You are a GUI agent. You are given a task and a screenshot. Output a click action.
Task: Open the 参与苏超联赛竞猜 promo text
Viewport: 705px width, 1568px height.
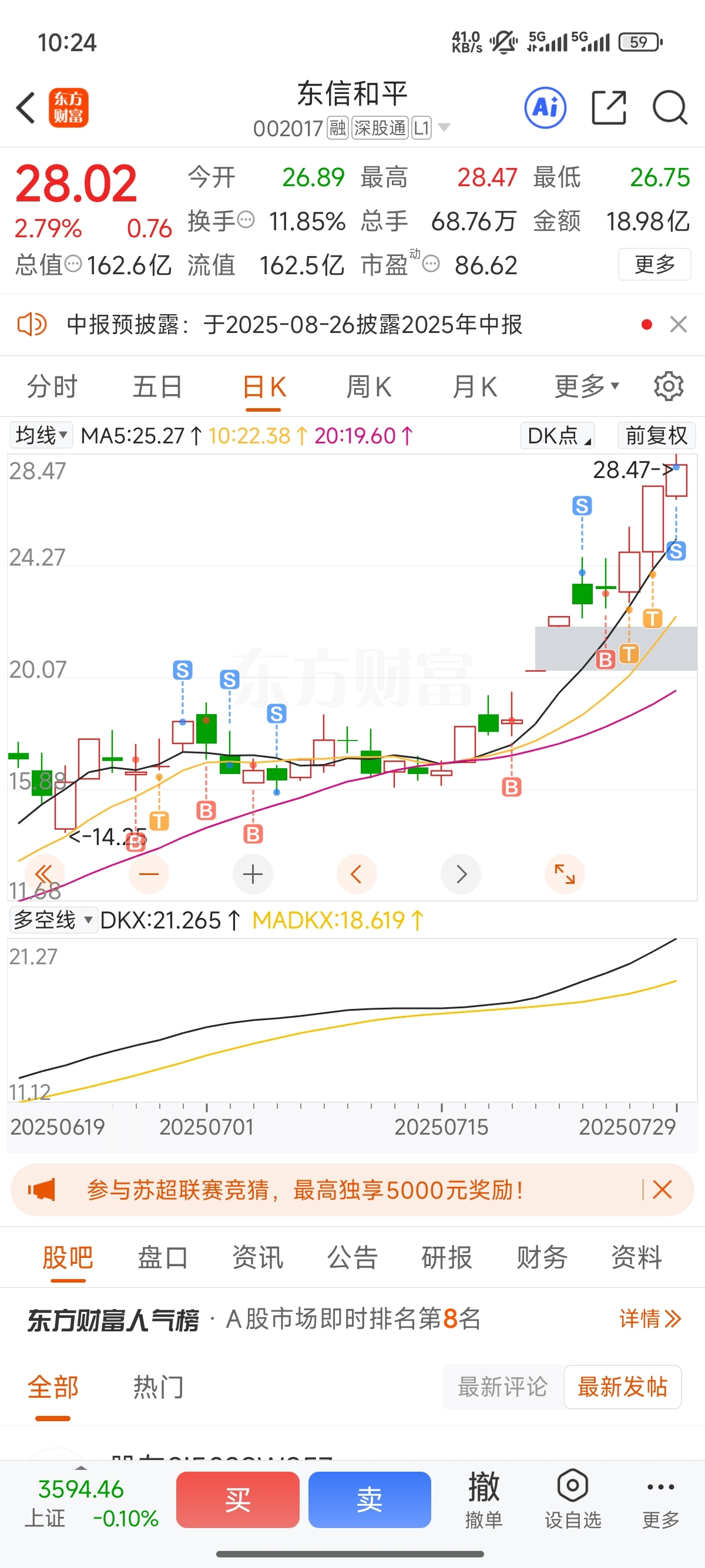click(x=304, y=1189)
